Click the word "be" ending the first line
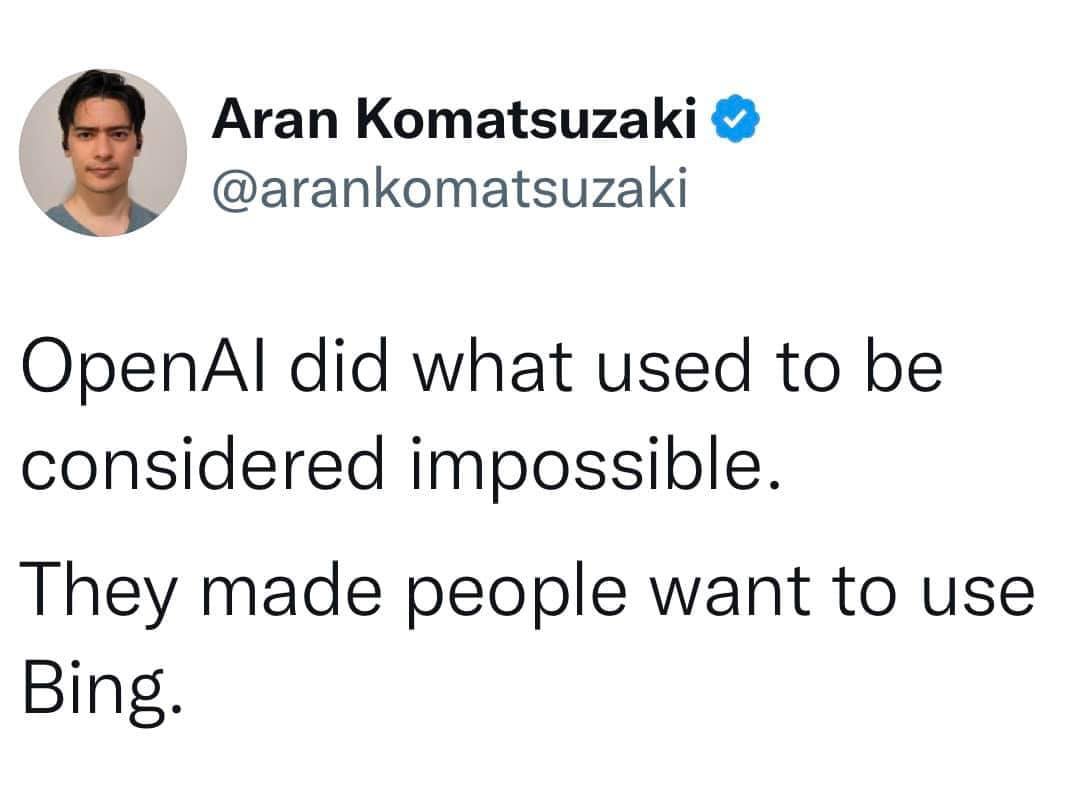The height and width of the screenshot is (792, 1068). (912, 370)
